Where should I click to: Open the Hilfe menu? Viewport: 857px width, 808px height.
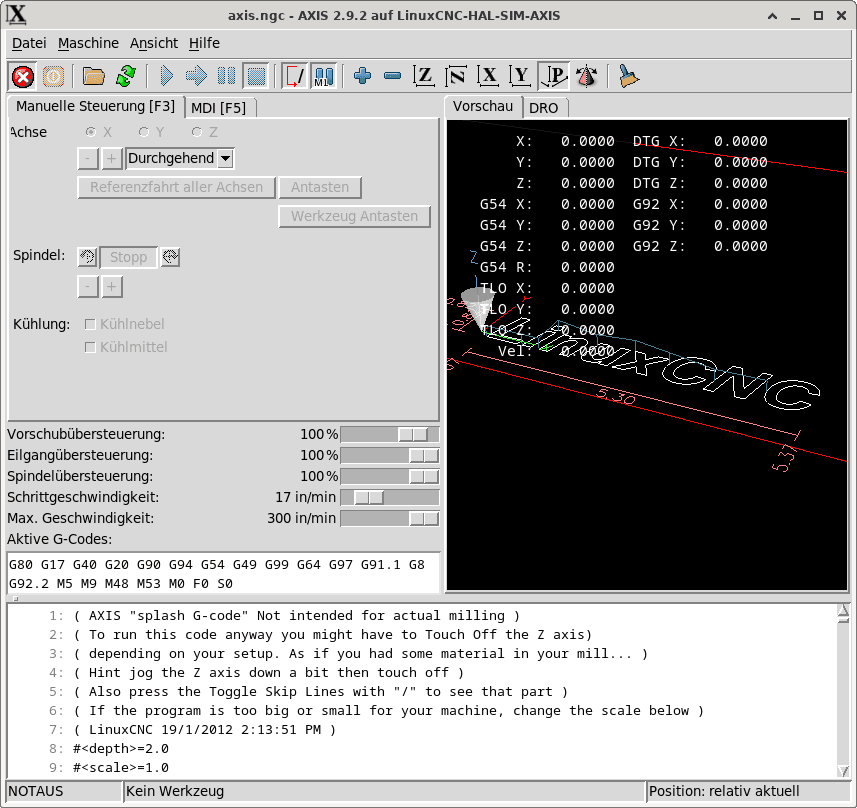(204, 43)
